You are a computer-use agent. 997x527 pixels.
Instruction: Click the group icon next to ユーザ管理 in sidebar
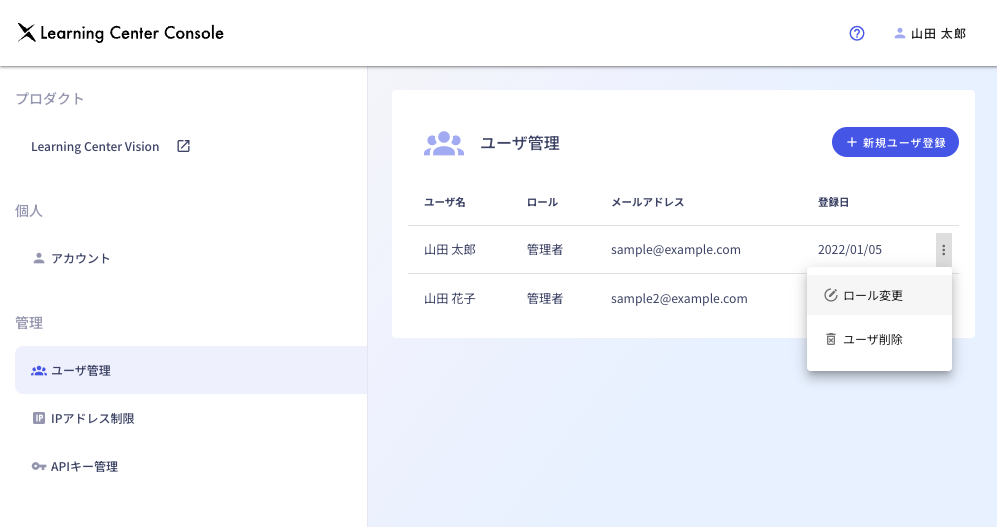pyautogui.click(x=39, y=370)
